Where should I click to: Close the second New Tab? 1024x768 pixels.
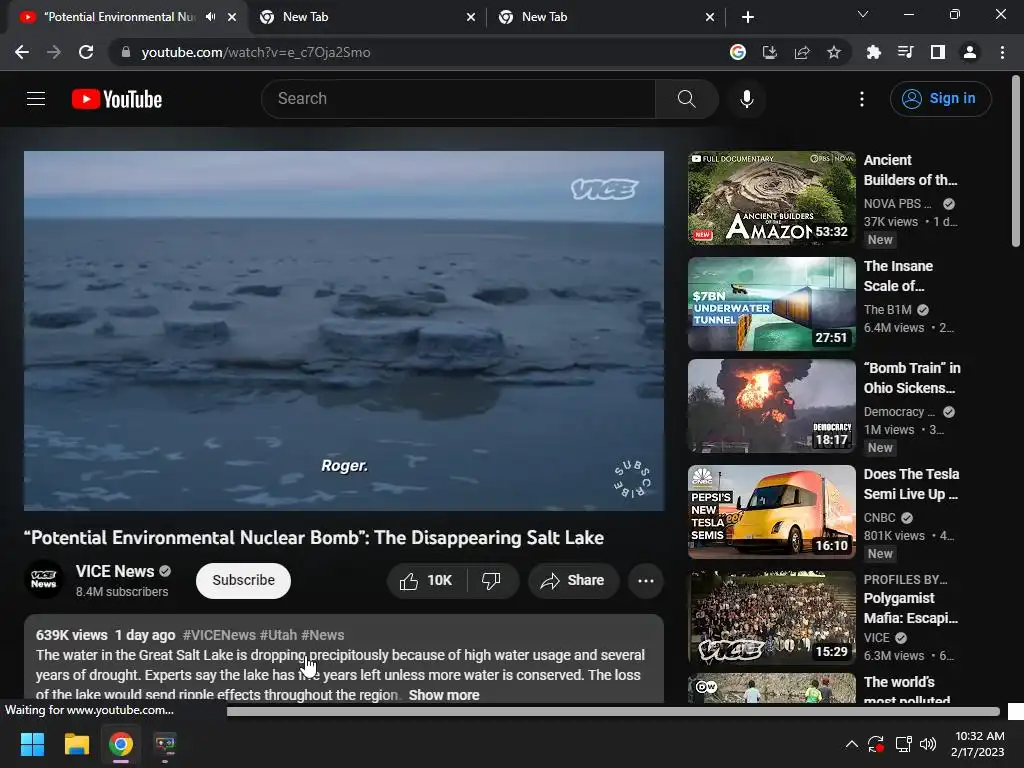[471, 17]
